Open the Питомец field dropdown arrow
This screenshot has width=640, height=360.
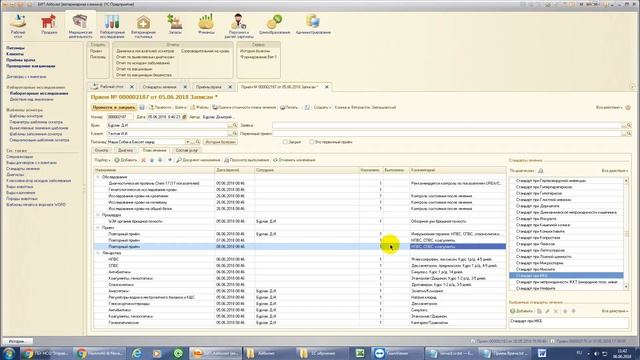click(188, 142)
